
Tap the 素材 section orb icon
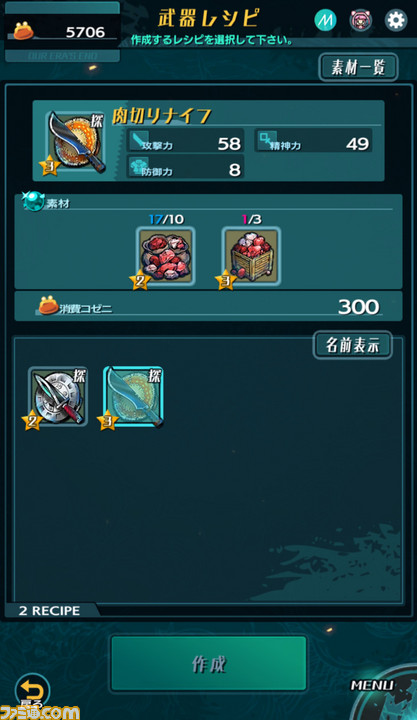(33, 201)
